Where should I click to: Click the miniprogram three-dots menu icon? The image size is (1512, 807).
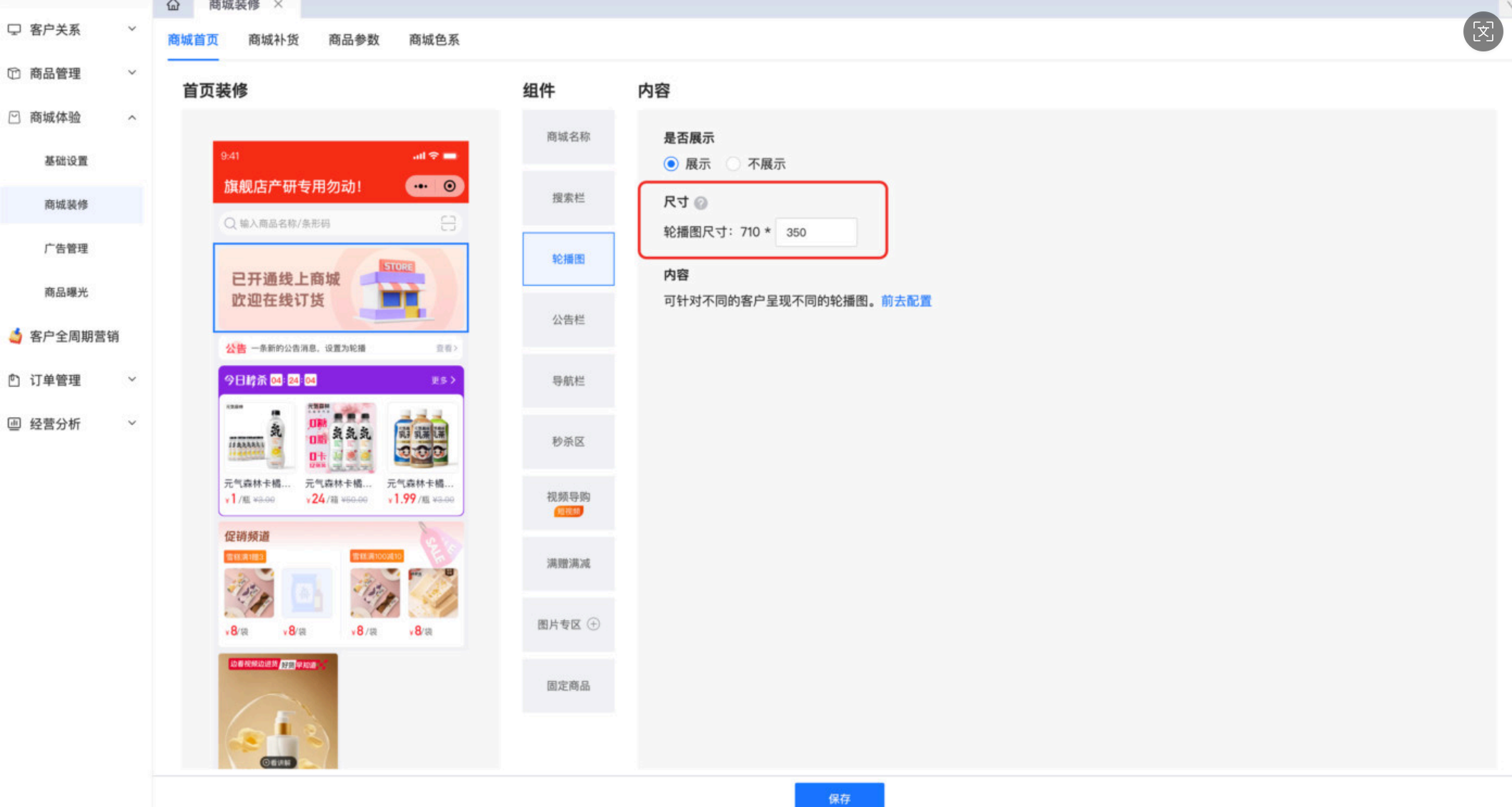[420, 186]
